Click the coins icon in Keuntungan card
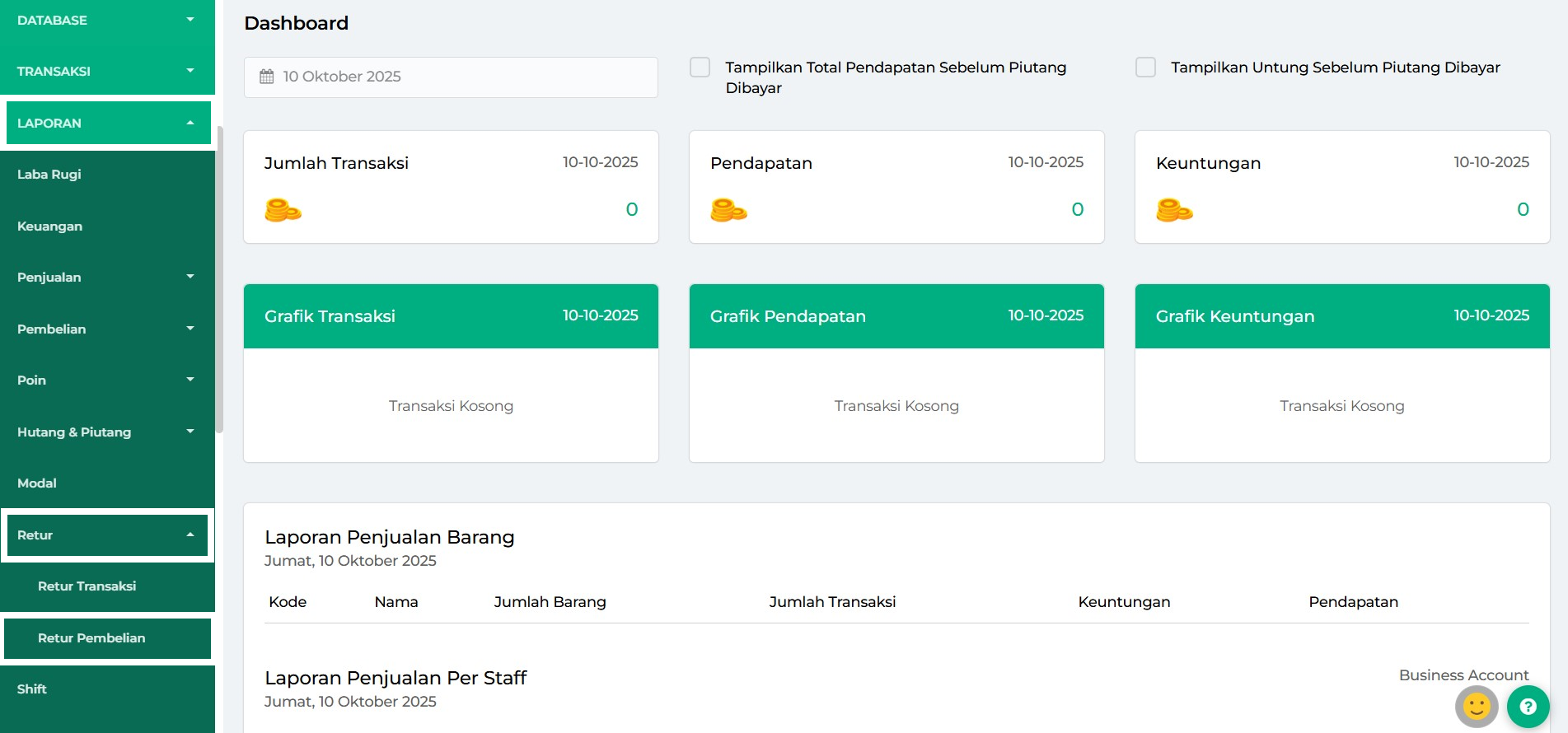The height and width of the screenshot is (733, 1568). pos(1174,210)
